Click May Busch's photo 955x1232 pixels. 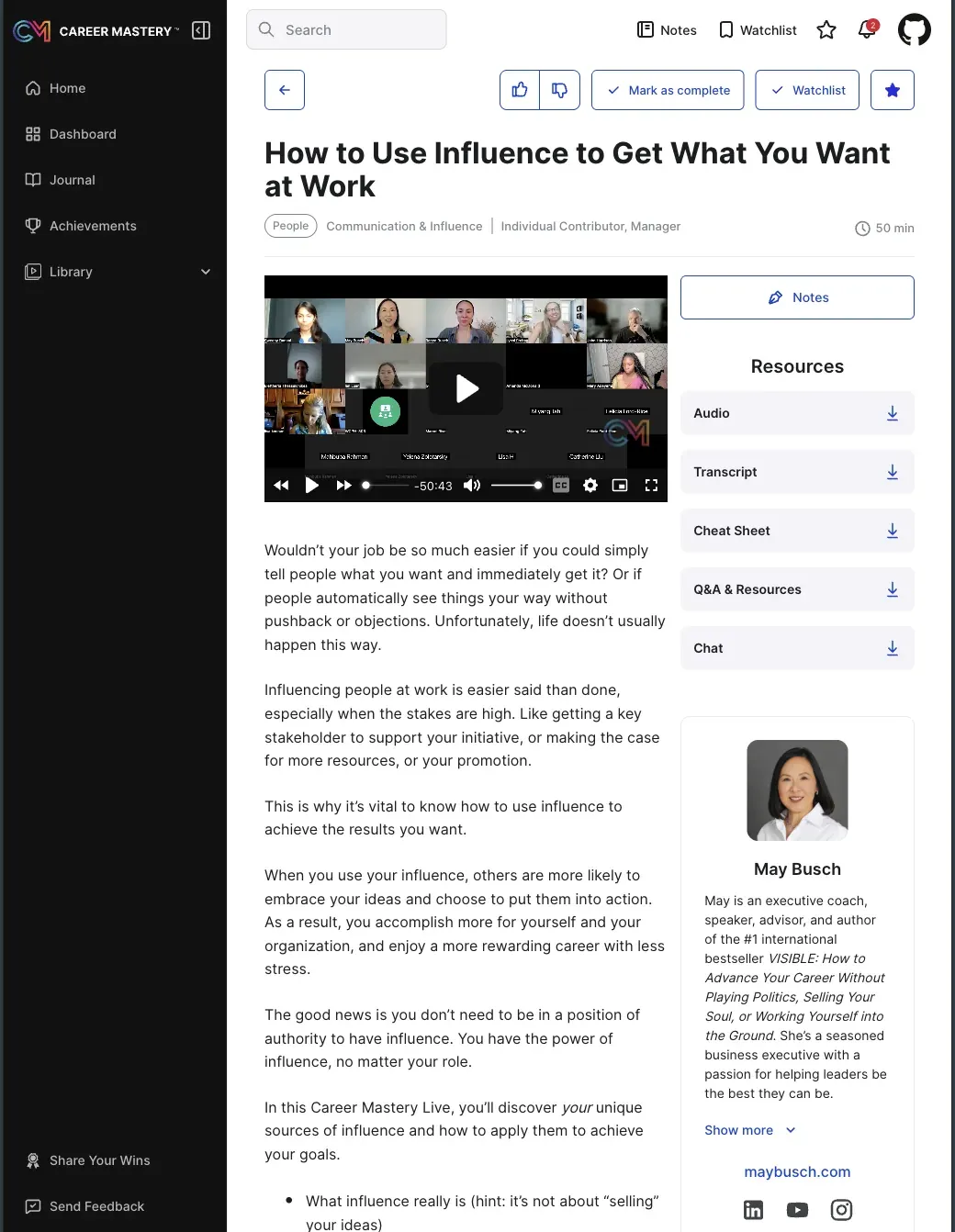click(797, 790)
